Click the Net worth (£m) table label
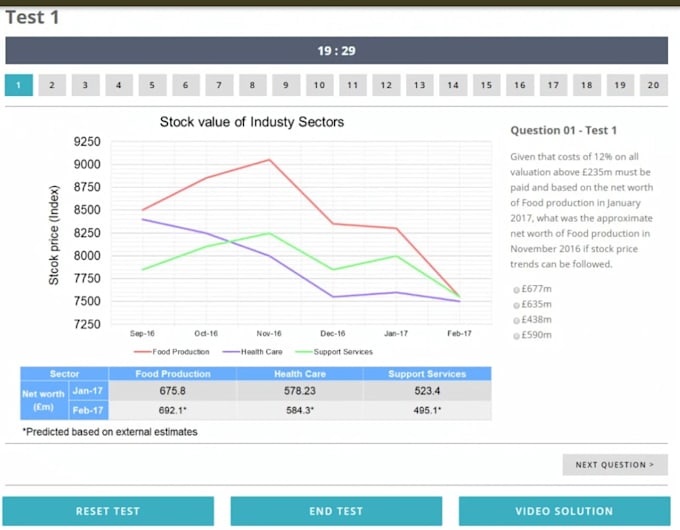The image size is (680, 530). click(x=43, y=400)
